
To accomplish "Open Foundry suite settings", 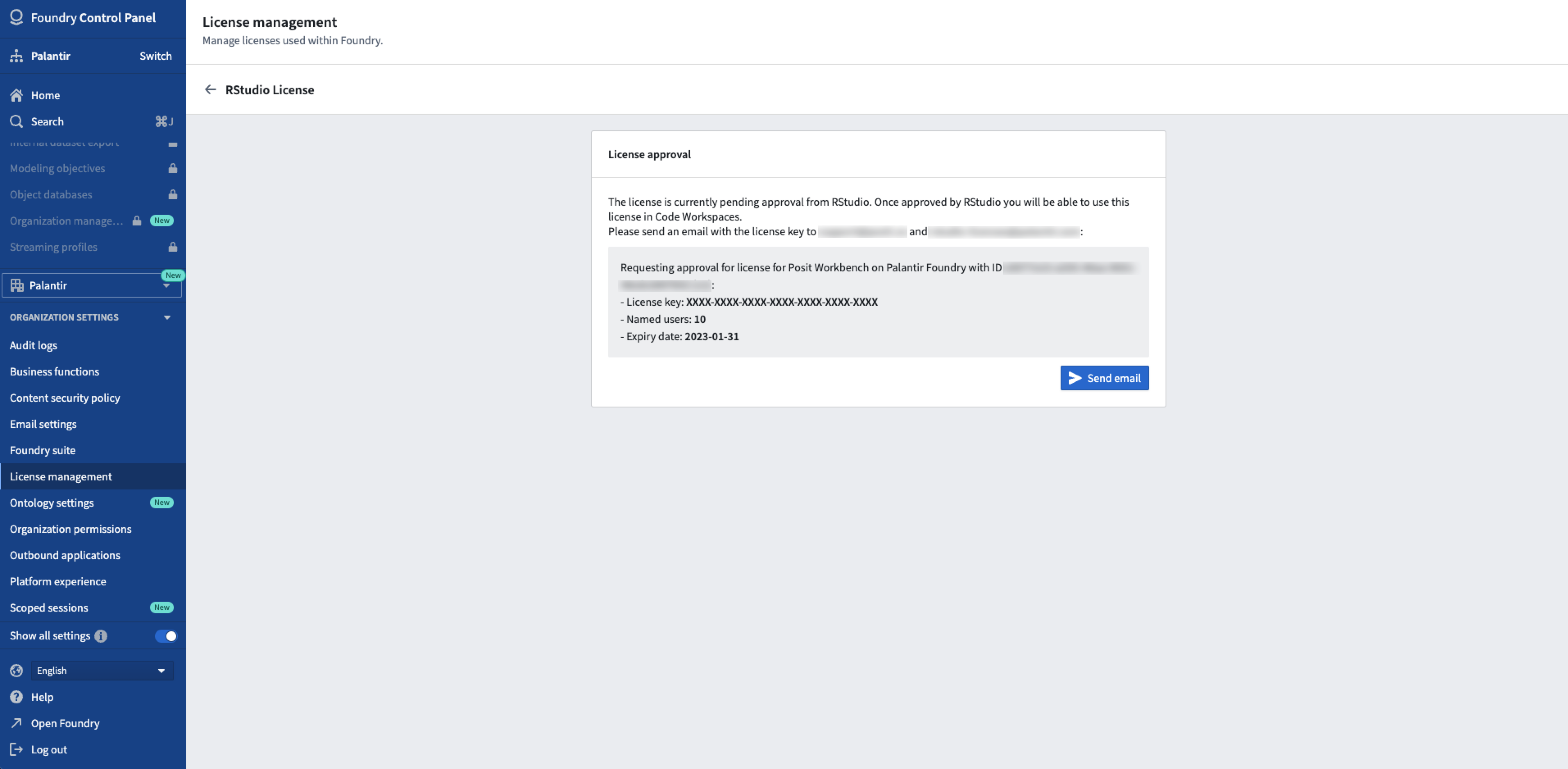I will [93, 450].
